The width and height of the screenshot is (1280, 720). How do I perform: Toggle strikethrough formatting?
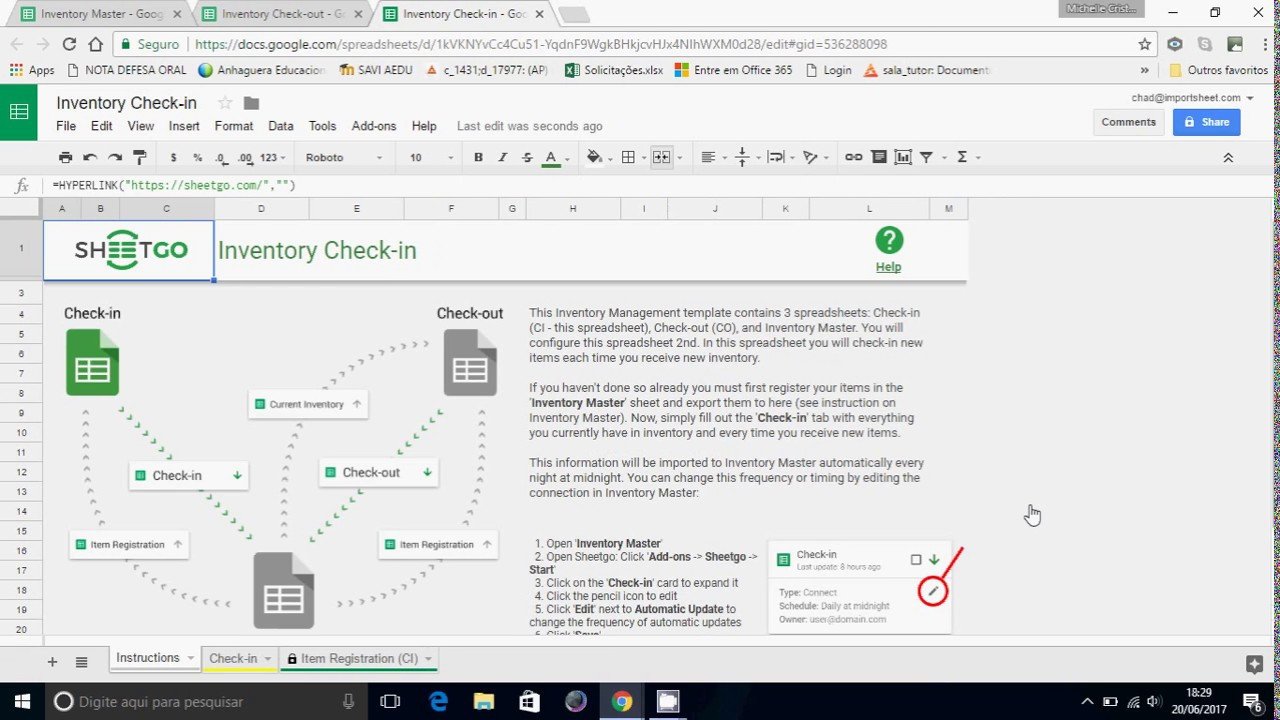click(x=527, y=157)
